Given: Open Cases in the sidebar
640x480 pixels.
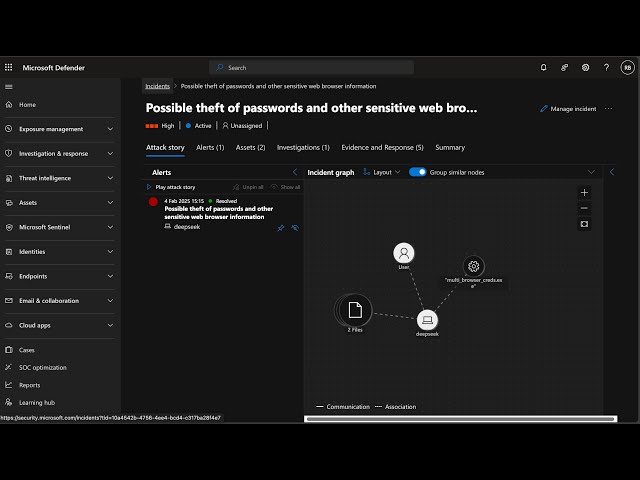Looking at the screenshot, I should click(x=27, y=350).
